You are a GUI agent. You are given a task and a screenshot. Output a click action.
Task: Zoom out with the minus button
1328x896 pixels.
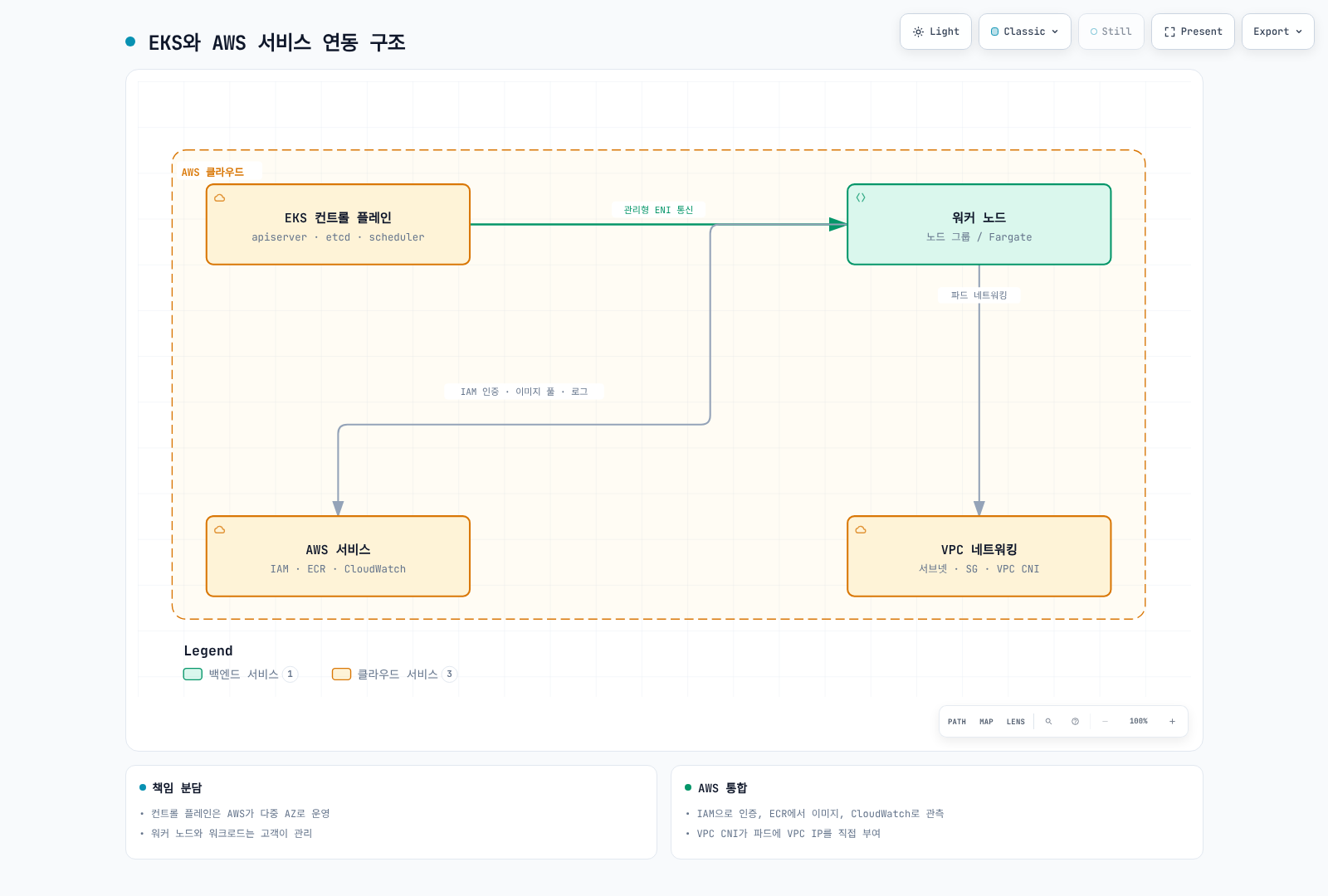[x=1105, y=722]
